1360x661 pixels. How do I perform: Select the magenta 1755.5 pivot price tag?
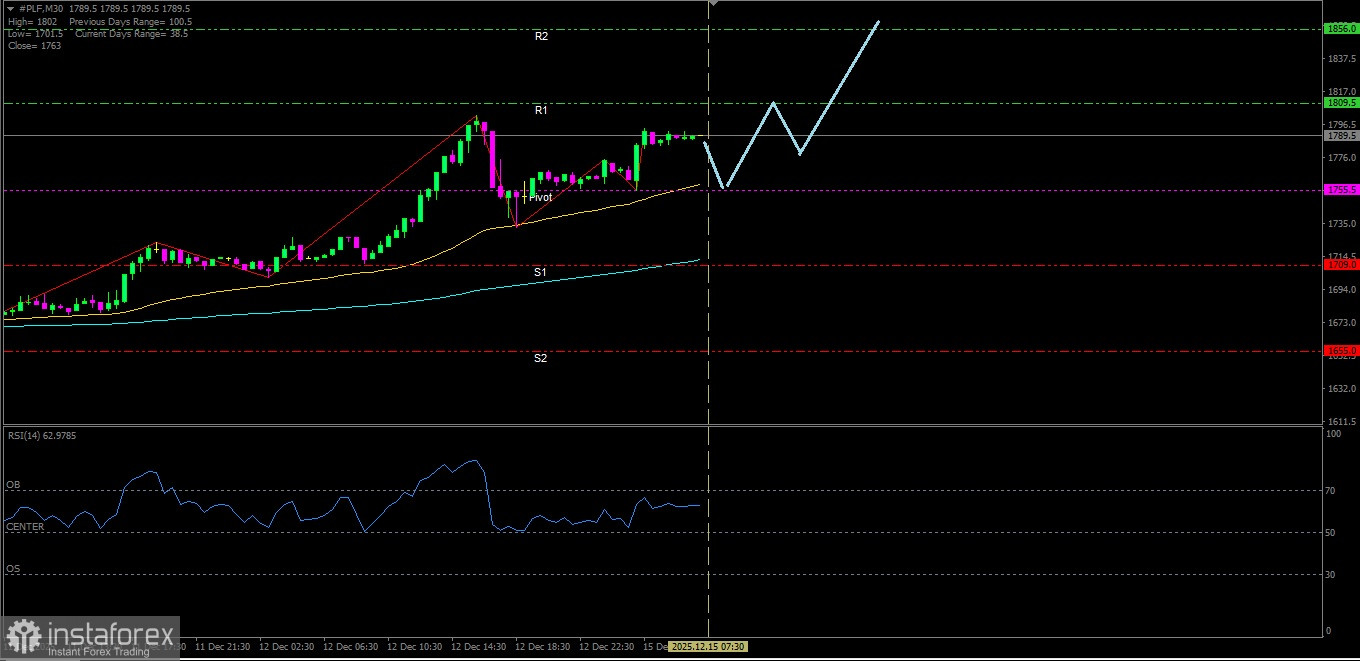(1340, 189)
